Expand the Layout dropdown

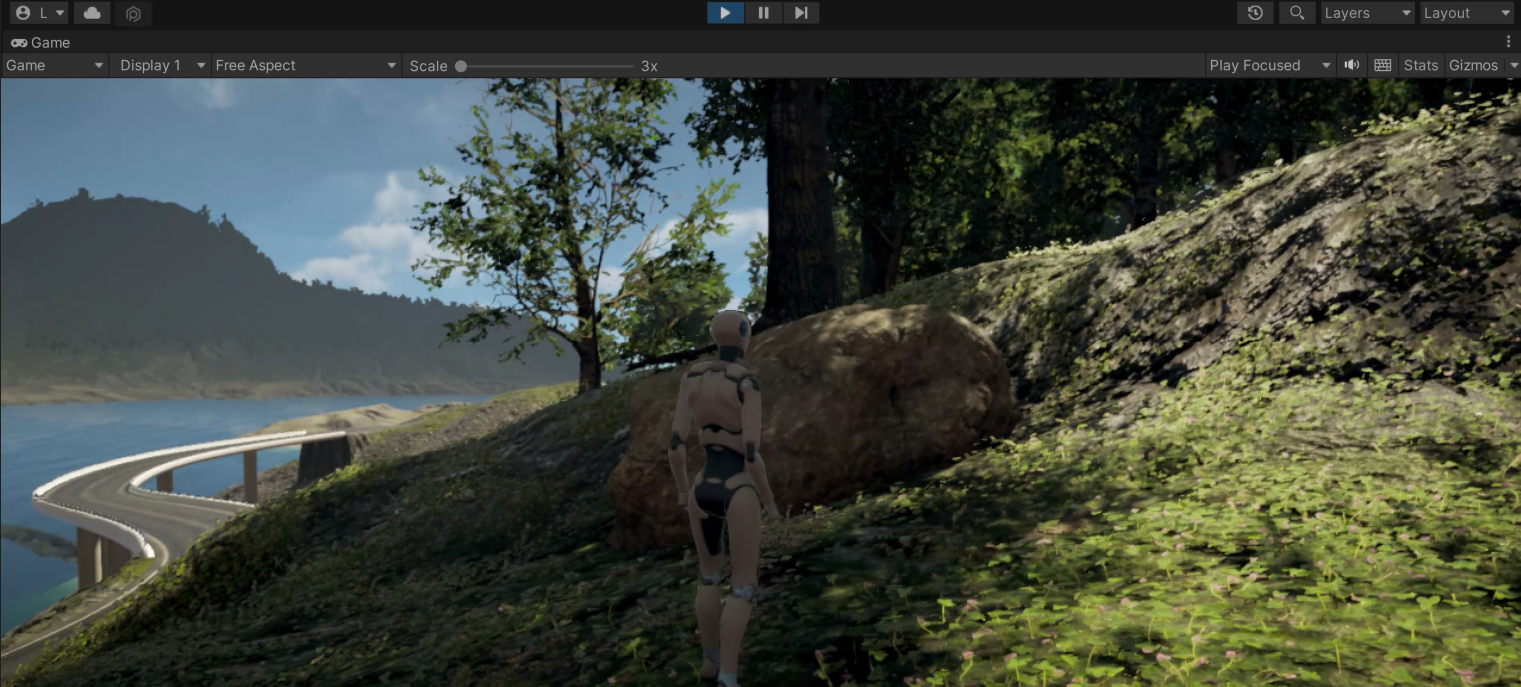click(1467, 13)
